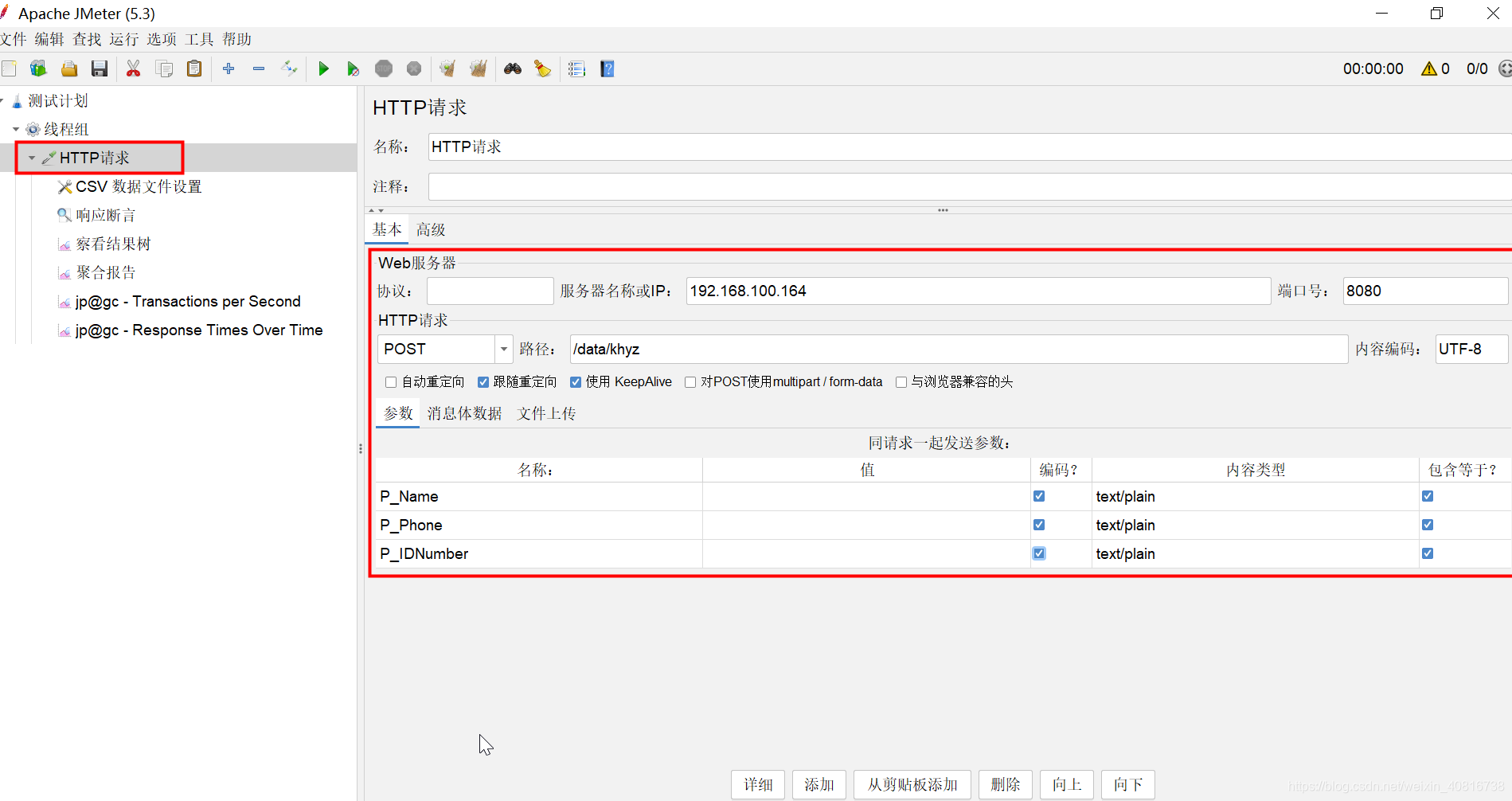This screenshot has width=1512, height=801.
Task: Expand all nodes with plus icon
Action: (x=229, y=68)
